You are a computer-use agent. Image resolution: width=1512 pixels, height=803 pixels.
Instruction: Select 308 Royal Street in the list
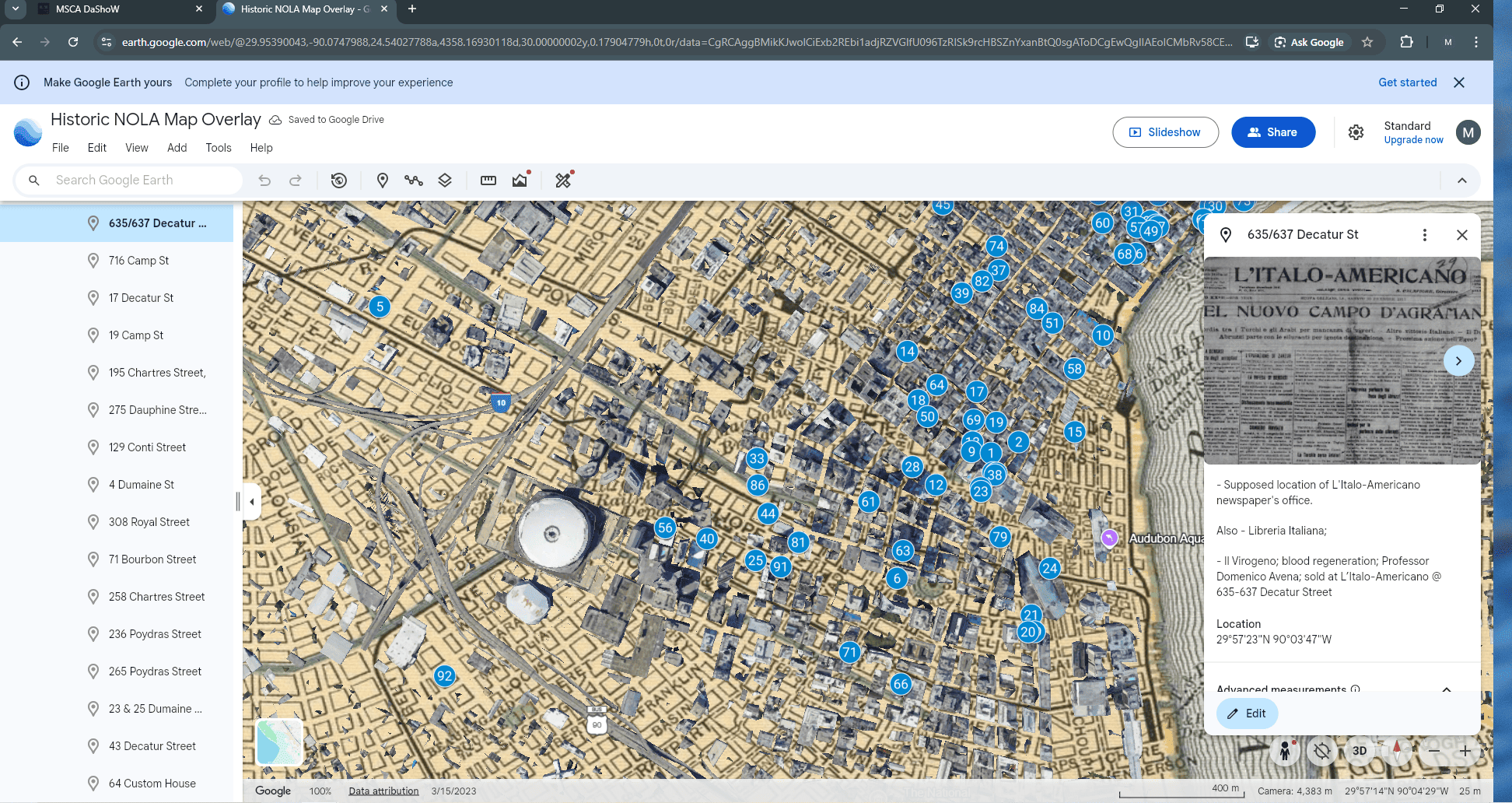pos(149,522)
